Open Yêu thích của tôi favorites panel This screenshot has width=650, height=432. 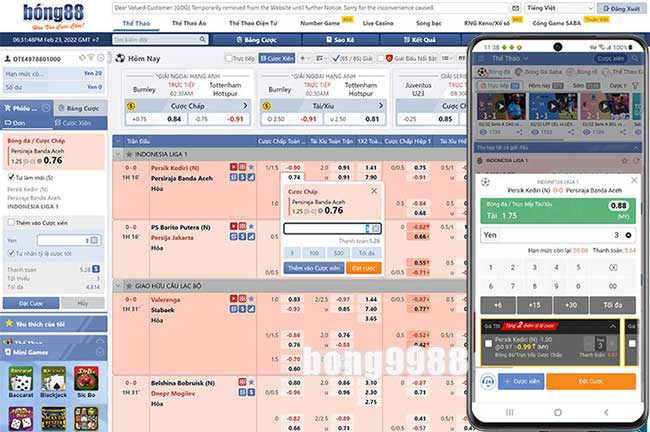(x=54, y=324)
